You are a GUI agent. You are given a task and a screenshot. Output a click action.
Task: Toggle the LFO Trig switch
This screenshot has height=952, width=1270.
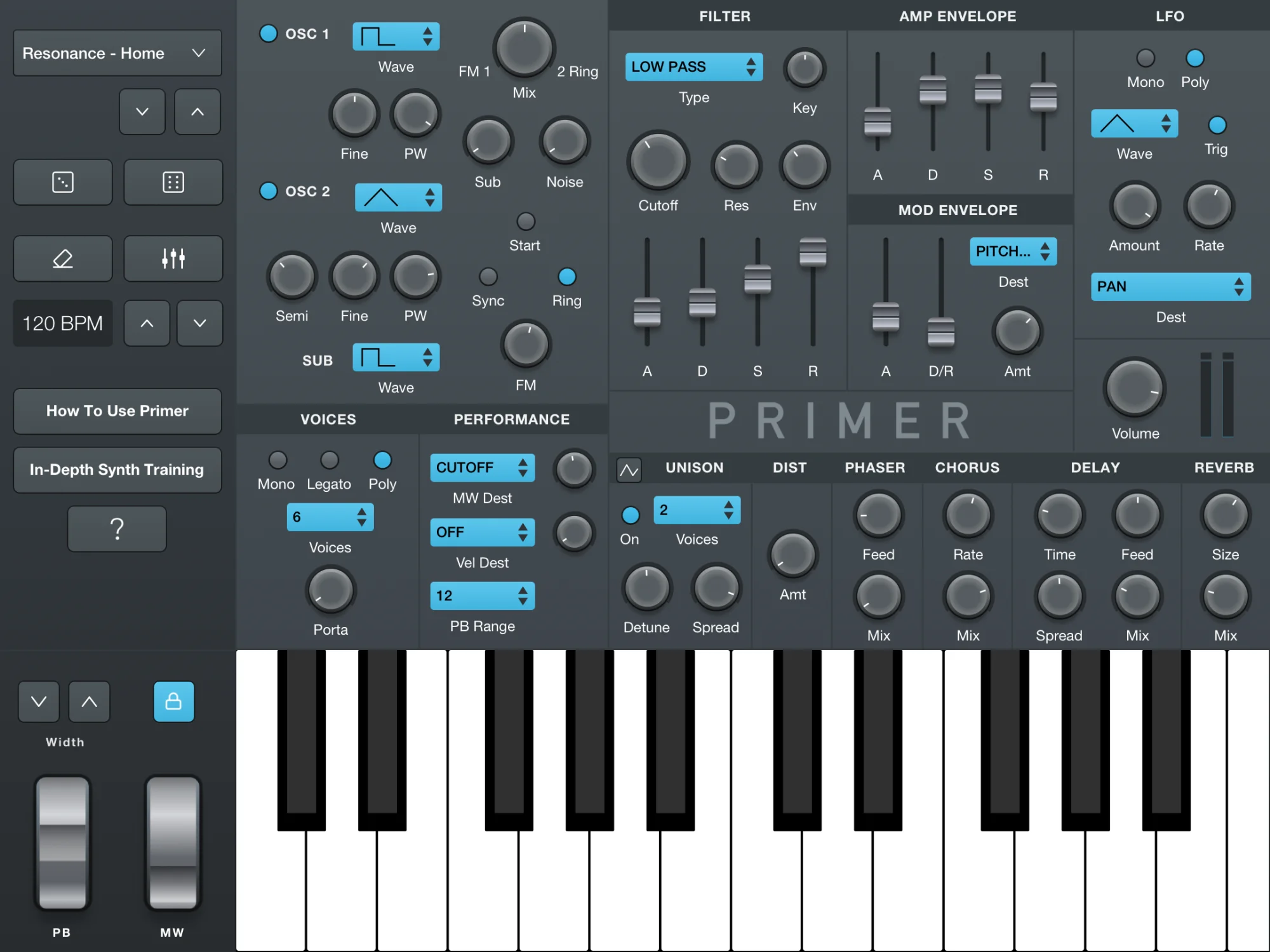click(x=1217, y=125)
